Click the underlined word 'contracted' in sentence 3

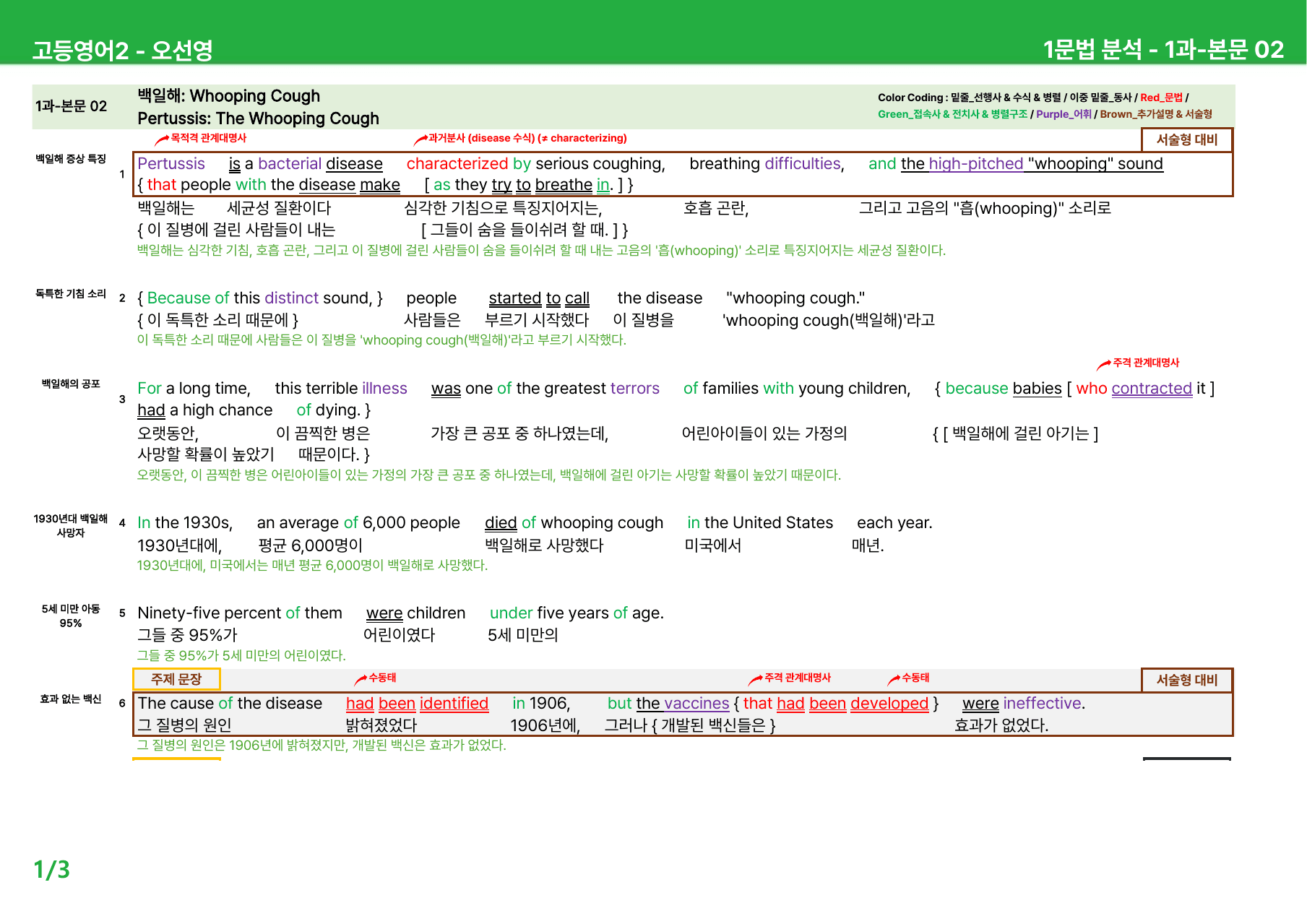[x=1152, y=389]
